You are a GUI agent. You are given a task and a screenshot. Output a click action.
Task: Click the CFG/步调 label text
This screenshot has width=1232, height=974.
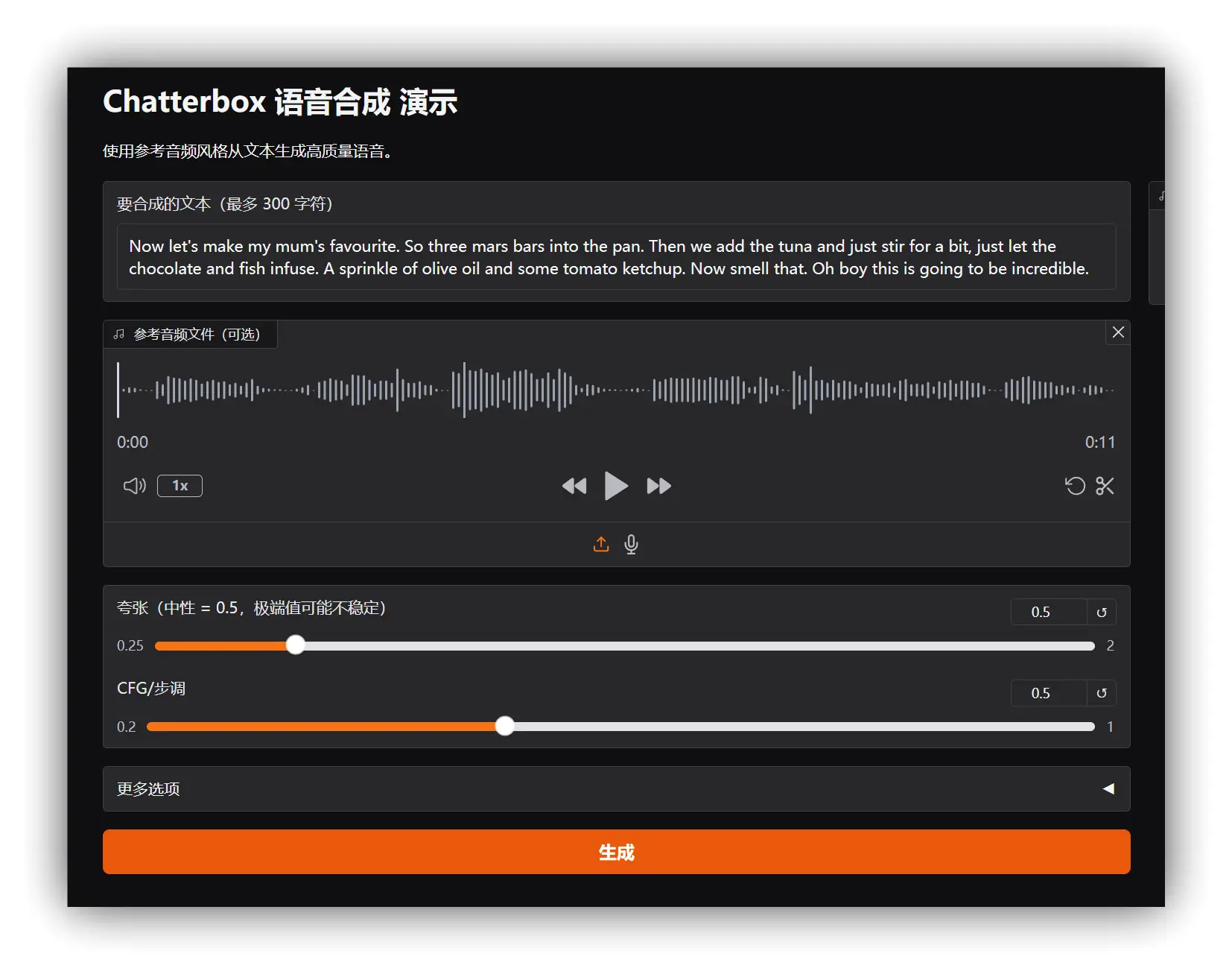click(x=151, y=689)
